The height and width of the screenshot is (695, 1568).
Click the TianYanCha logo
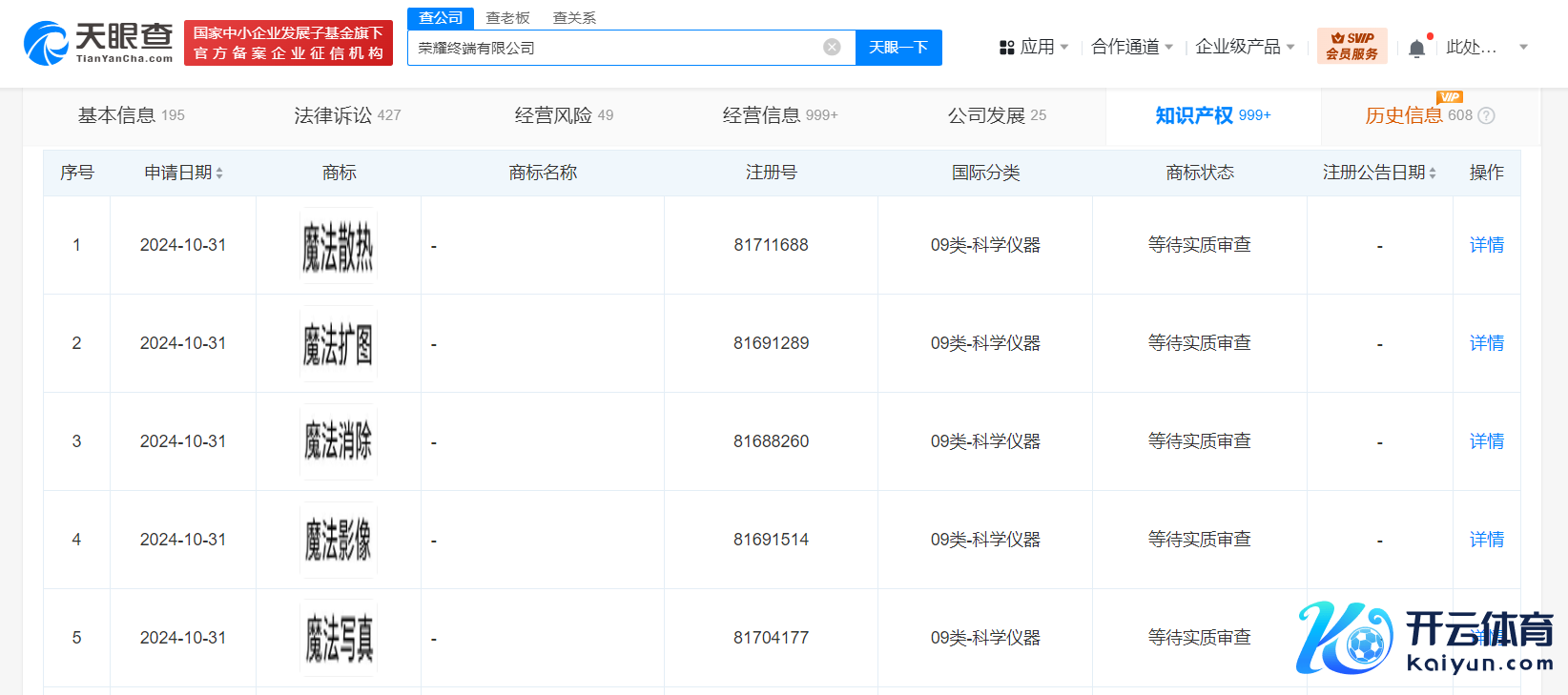click(x=98, y=44)
